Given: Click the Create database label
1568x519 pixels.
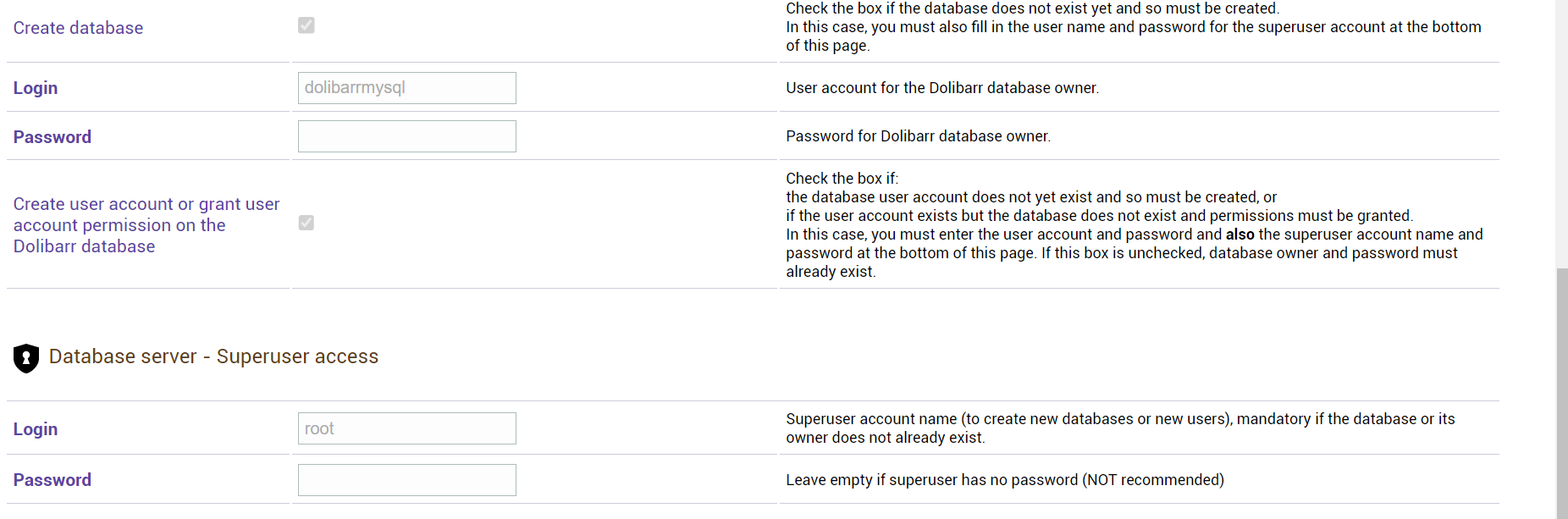Looking at the screenshot, I should point(78,28).
